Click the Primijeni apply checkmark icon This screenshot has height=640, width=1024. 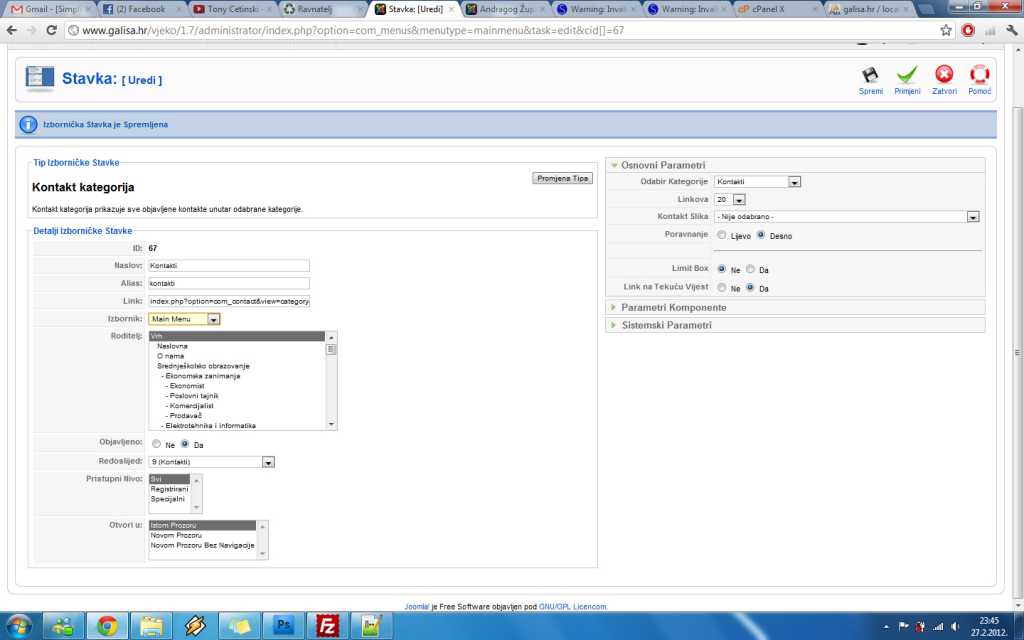(907, 76)
